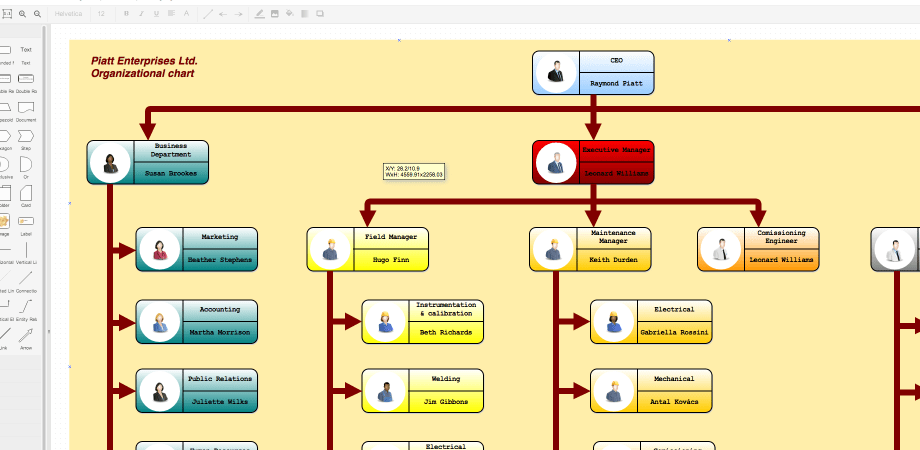Pick the Image shape in palette
920x450 pixels.
(4, 221)
